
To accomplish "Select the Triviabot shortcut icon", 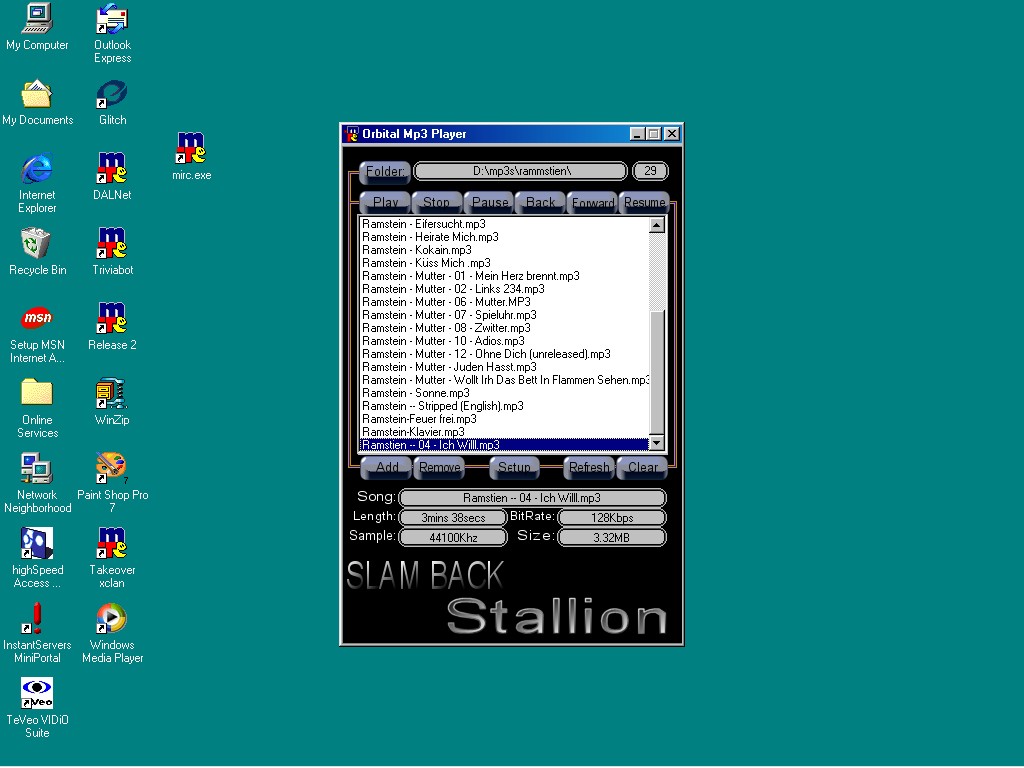I will (x=112, y=244).
